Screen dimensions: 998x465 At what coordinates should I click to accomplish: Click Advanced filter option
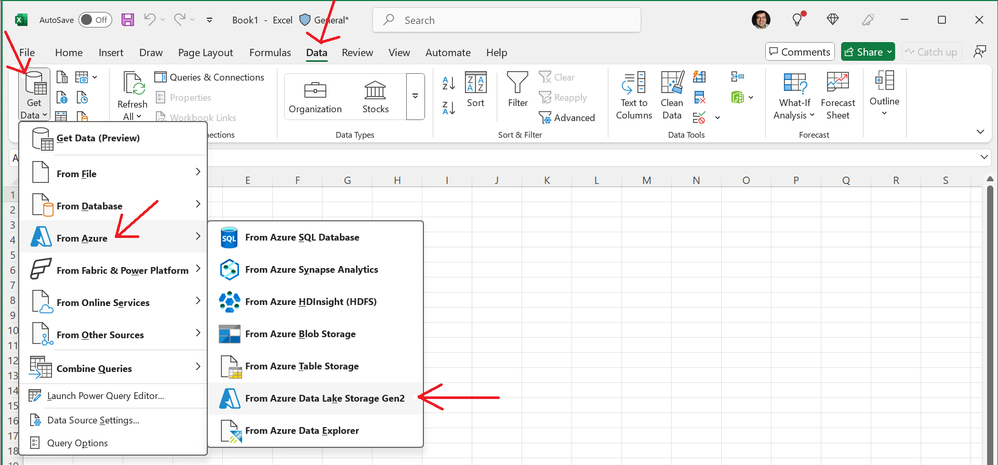(x=566, y=118)
